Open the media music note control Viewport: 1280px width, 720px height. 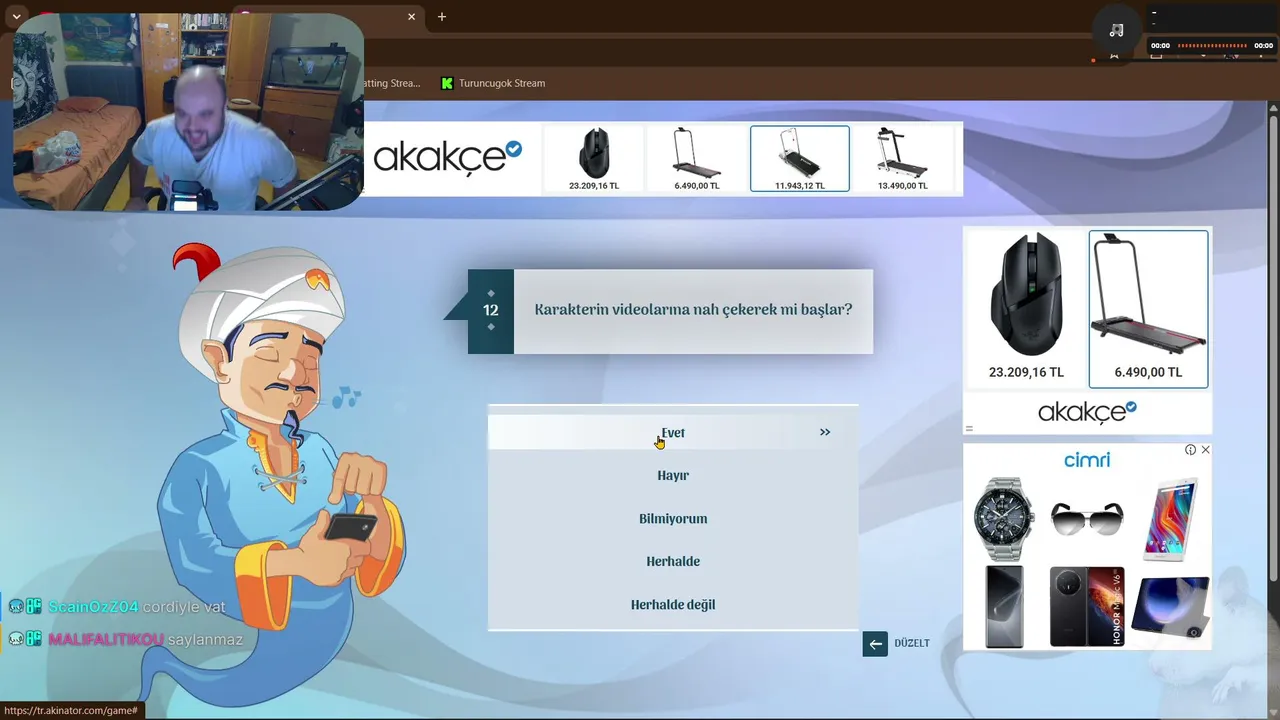coord(1117,30)
